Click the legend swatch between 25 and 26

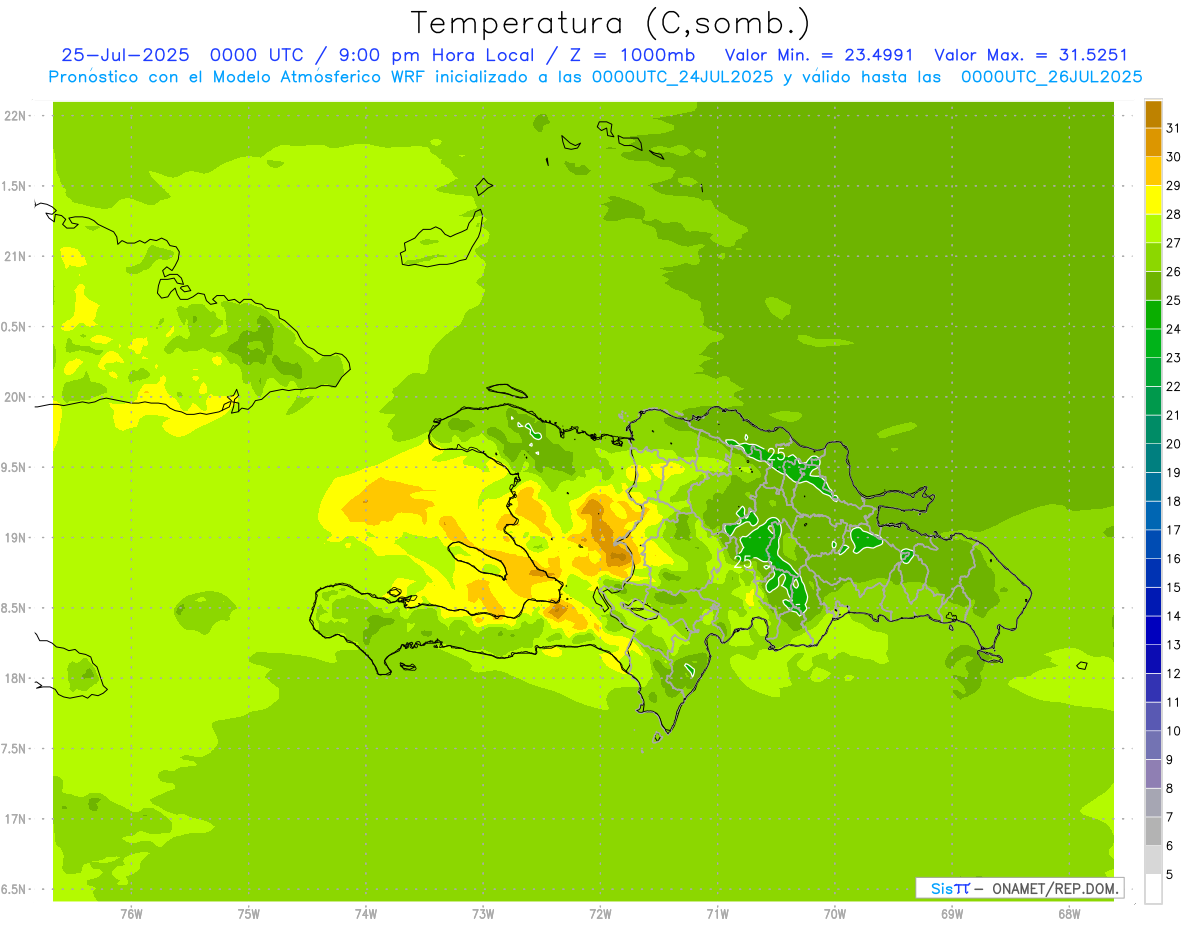point(1153,286)
